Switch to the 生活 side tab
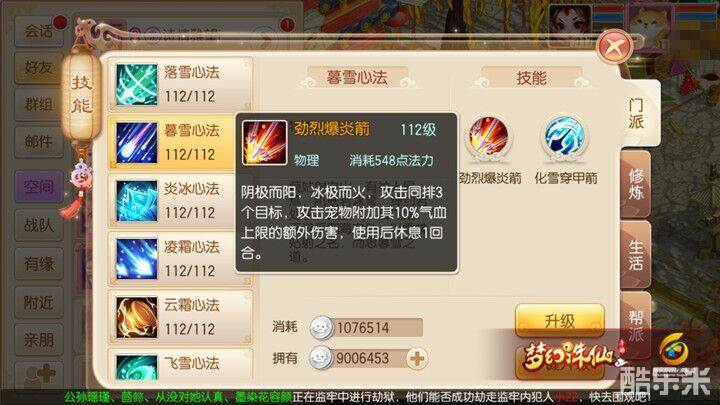Viewport: 720px width, 405px height. [636, 254]
